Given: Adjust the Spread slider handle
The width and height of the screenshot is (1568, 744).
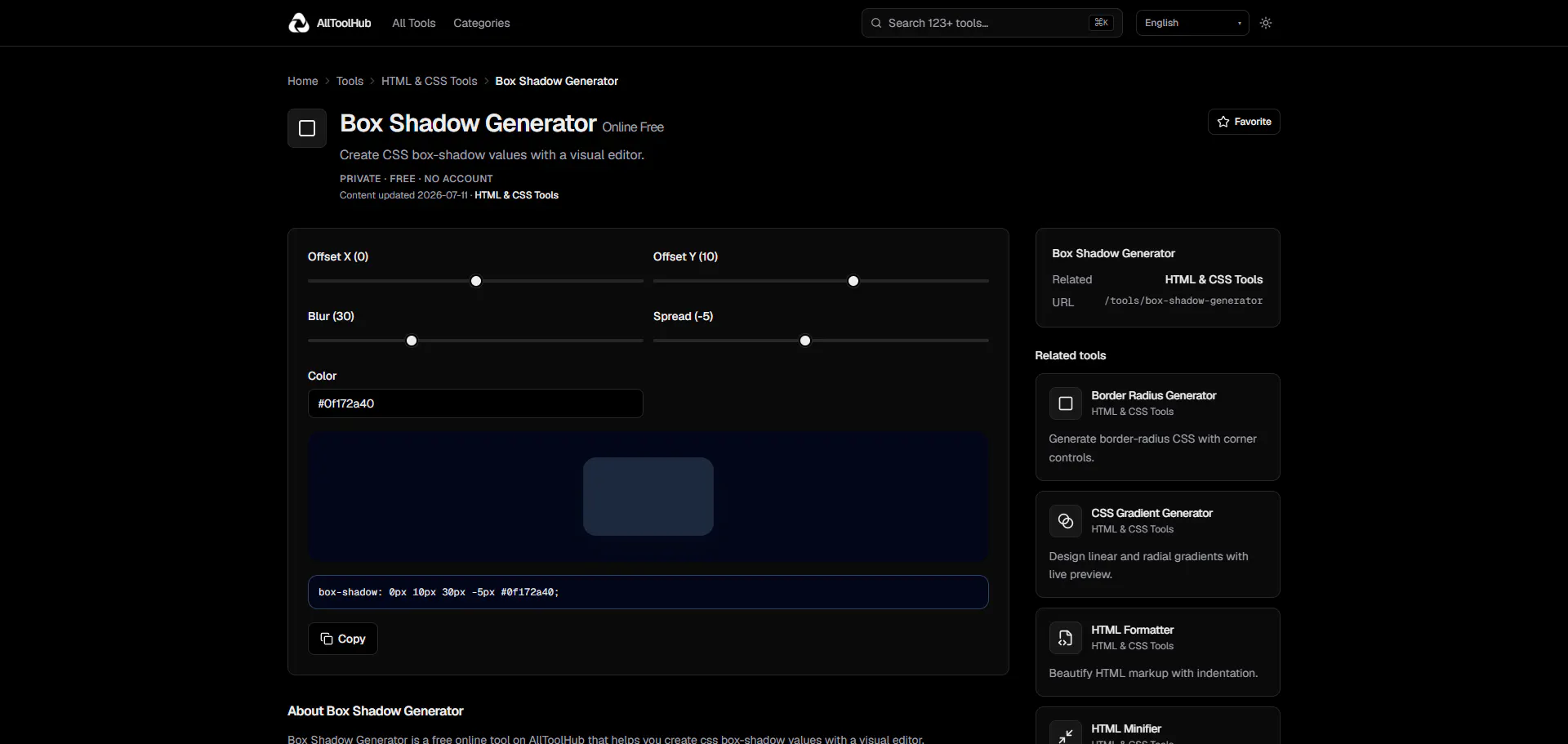Looking at the screenshot, I should [x=805, y=341].
